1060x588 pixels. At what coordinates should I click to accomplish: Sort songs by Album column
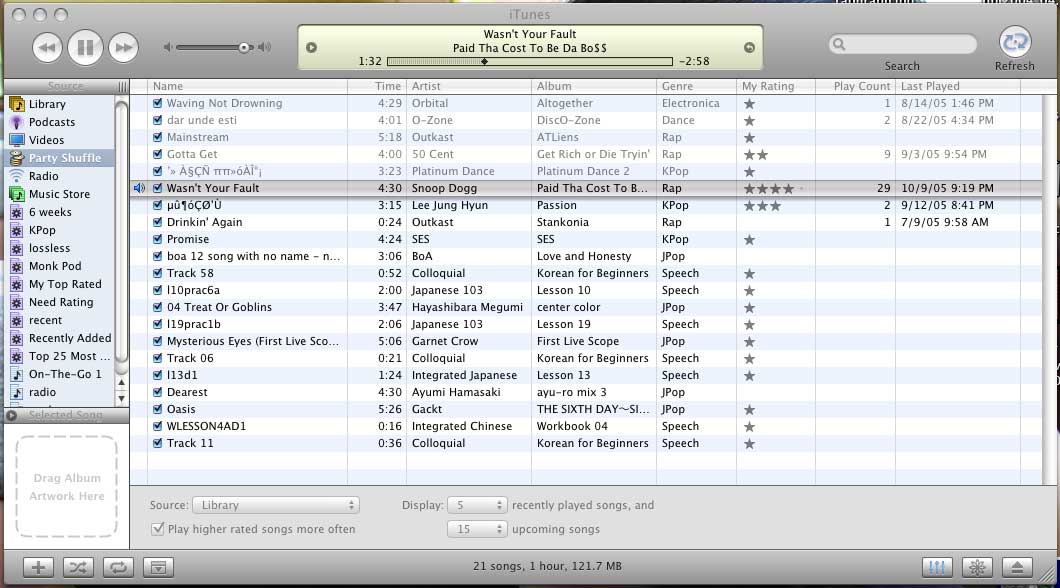[x=594, y=87]
